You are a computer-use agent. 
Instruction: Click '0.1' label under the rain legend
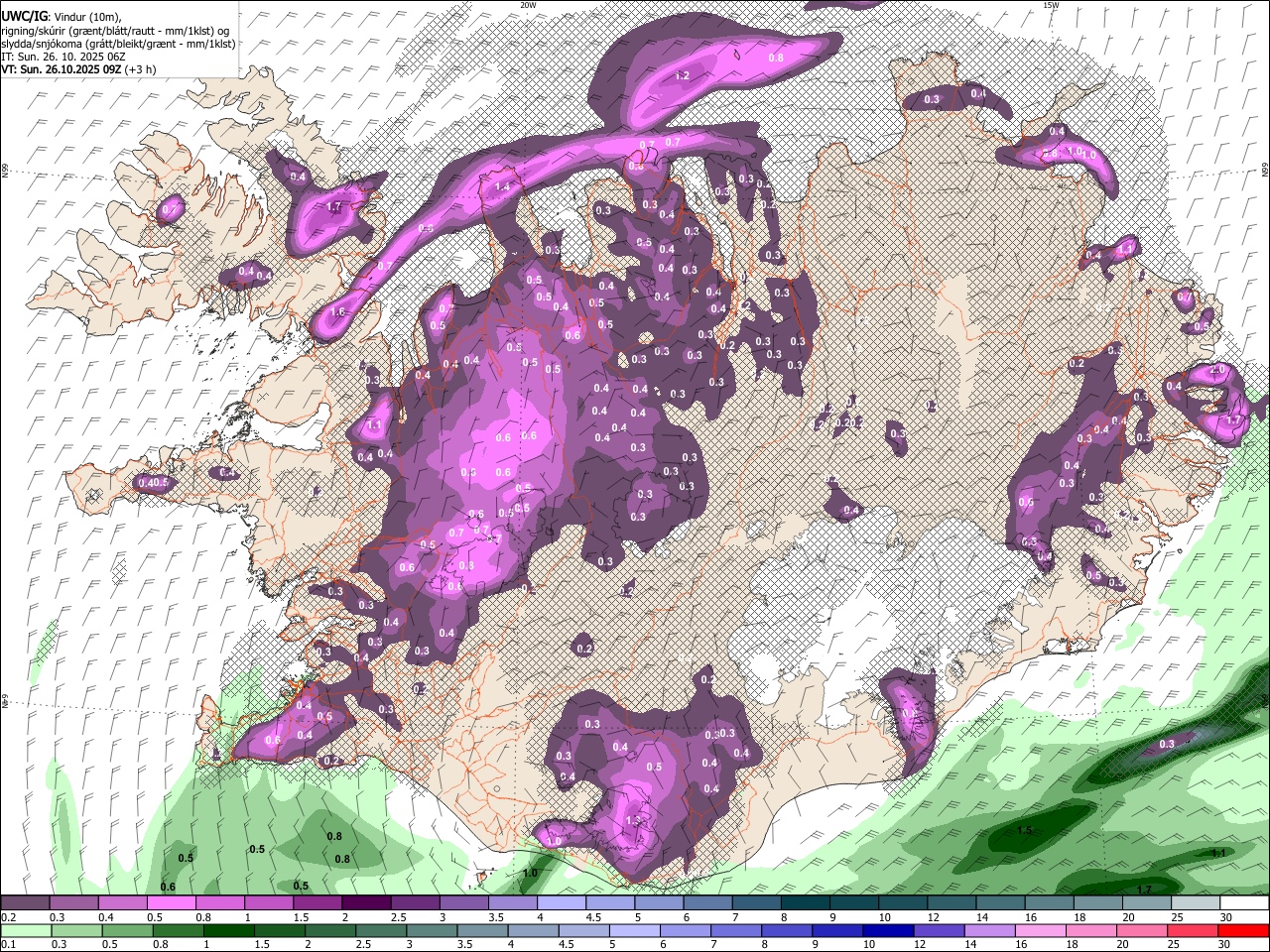(9, 944)
